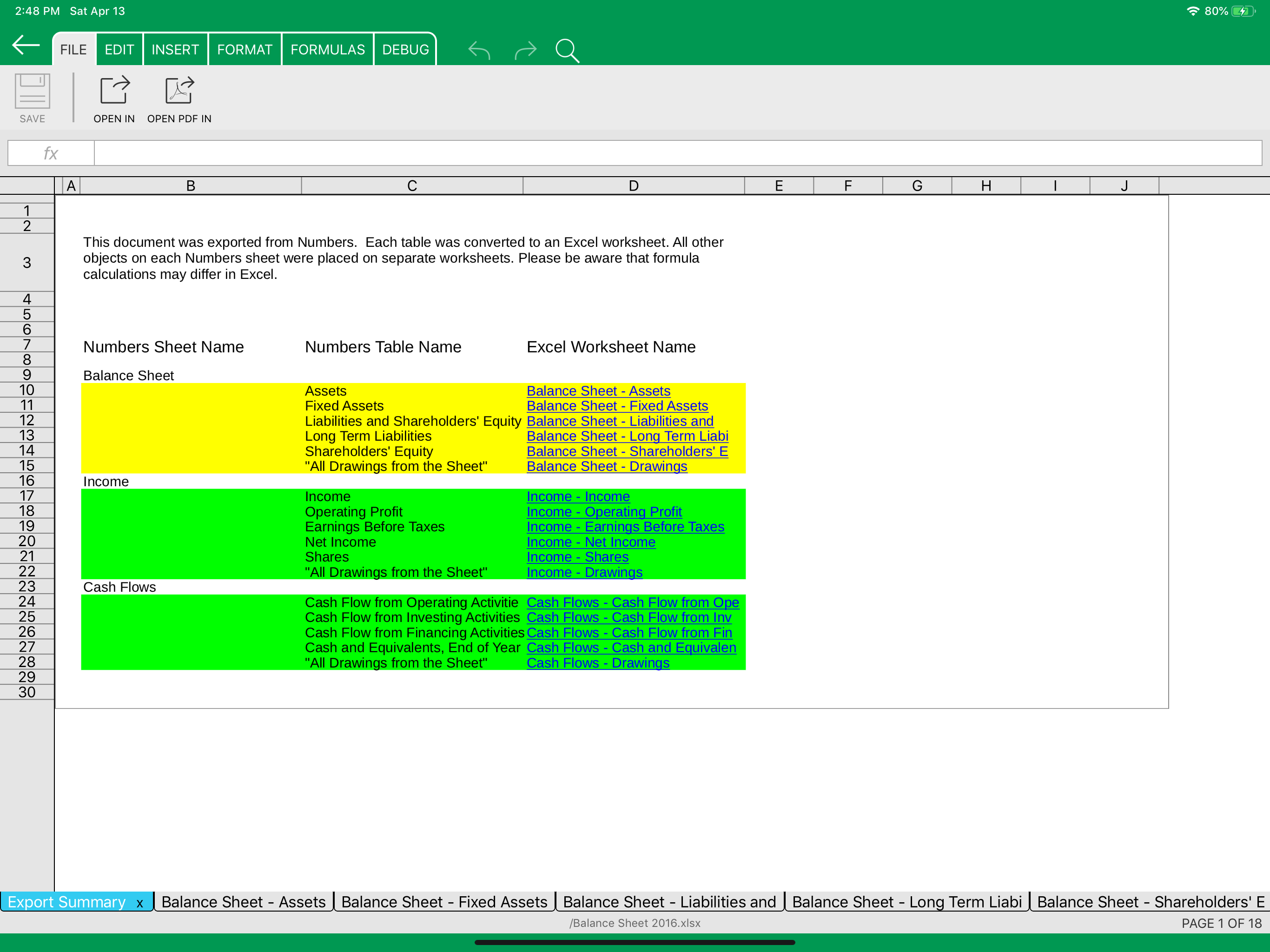Follow Cash Flows - Cash Flow from Ope link

point(633,603)
